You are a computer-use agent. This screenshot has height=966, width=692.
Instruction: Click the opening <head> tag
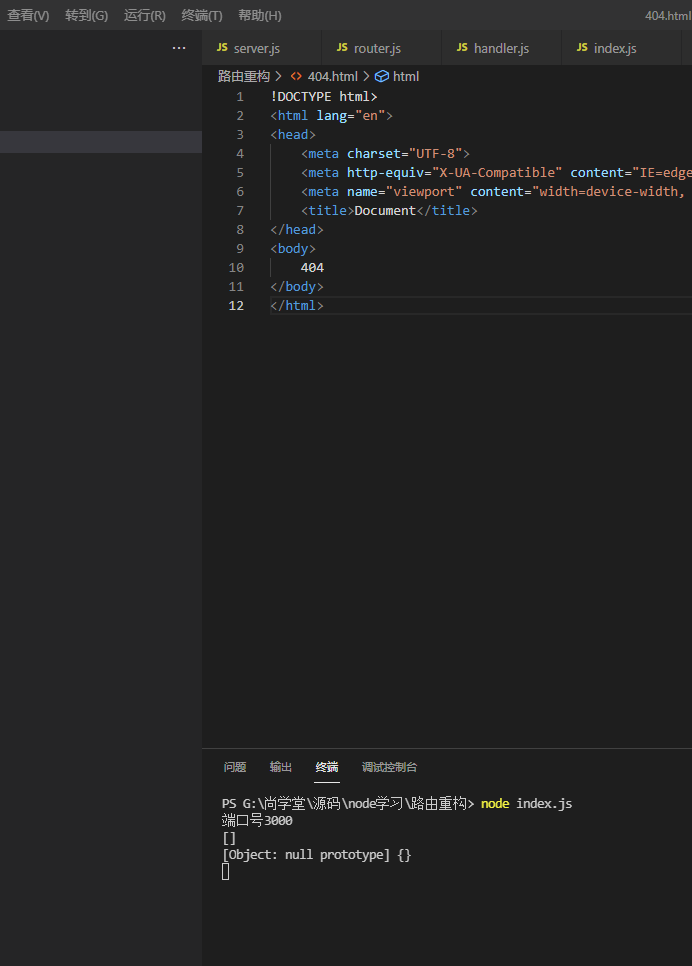293,134
